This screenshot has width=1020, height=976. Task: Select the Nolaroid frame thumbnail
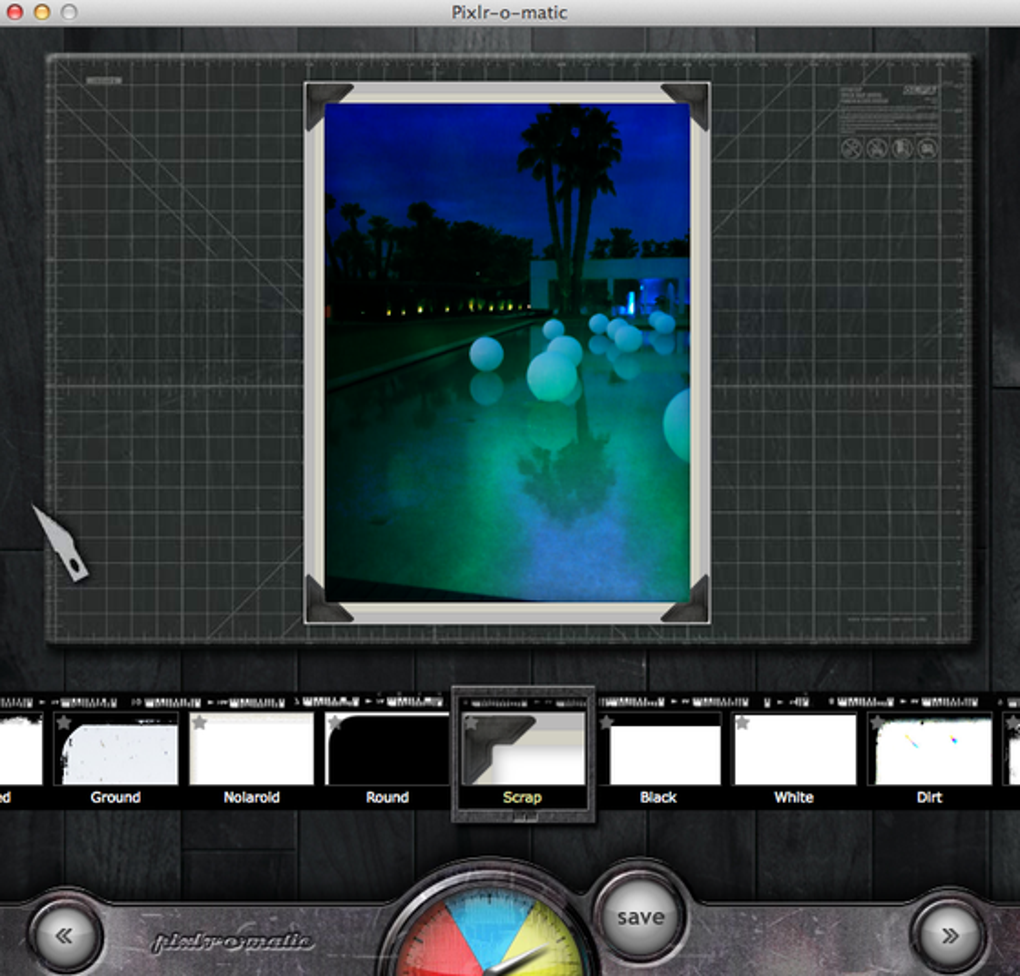coord(251,749)
